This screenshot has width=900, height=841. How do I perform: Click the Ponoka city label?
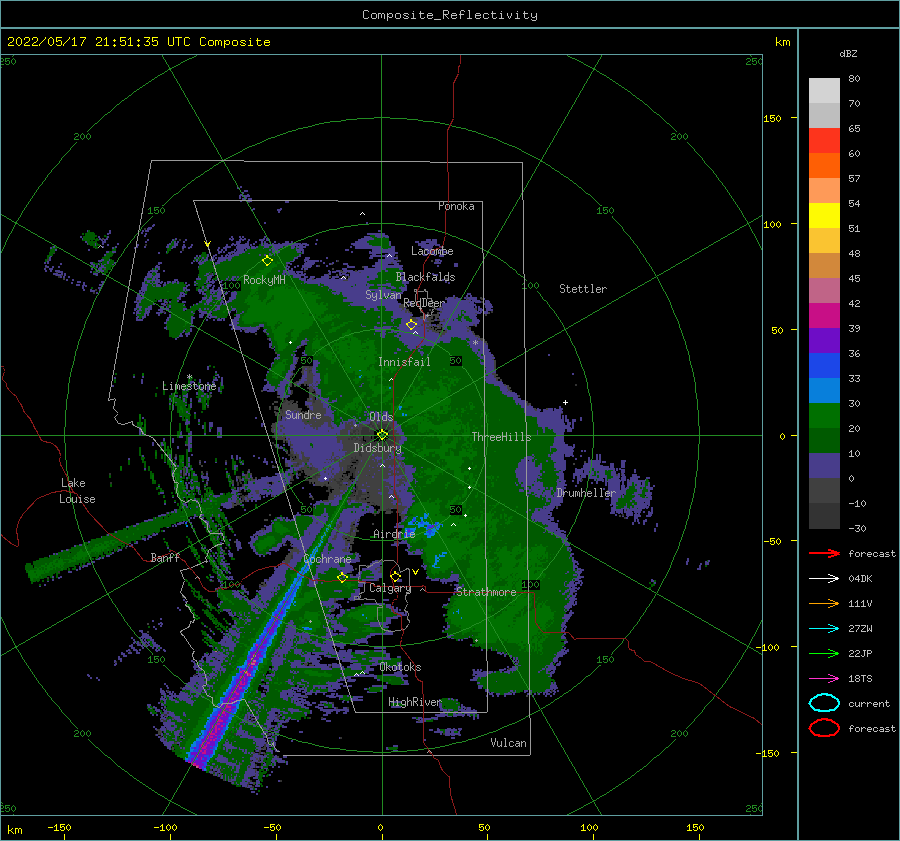tap(456, 206)
